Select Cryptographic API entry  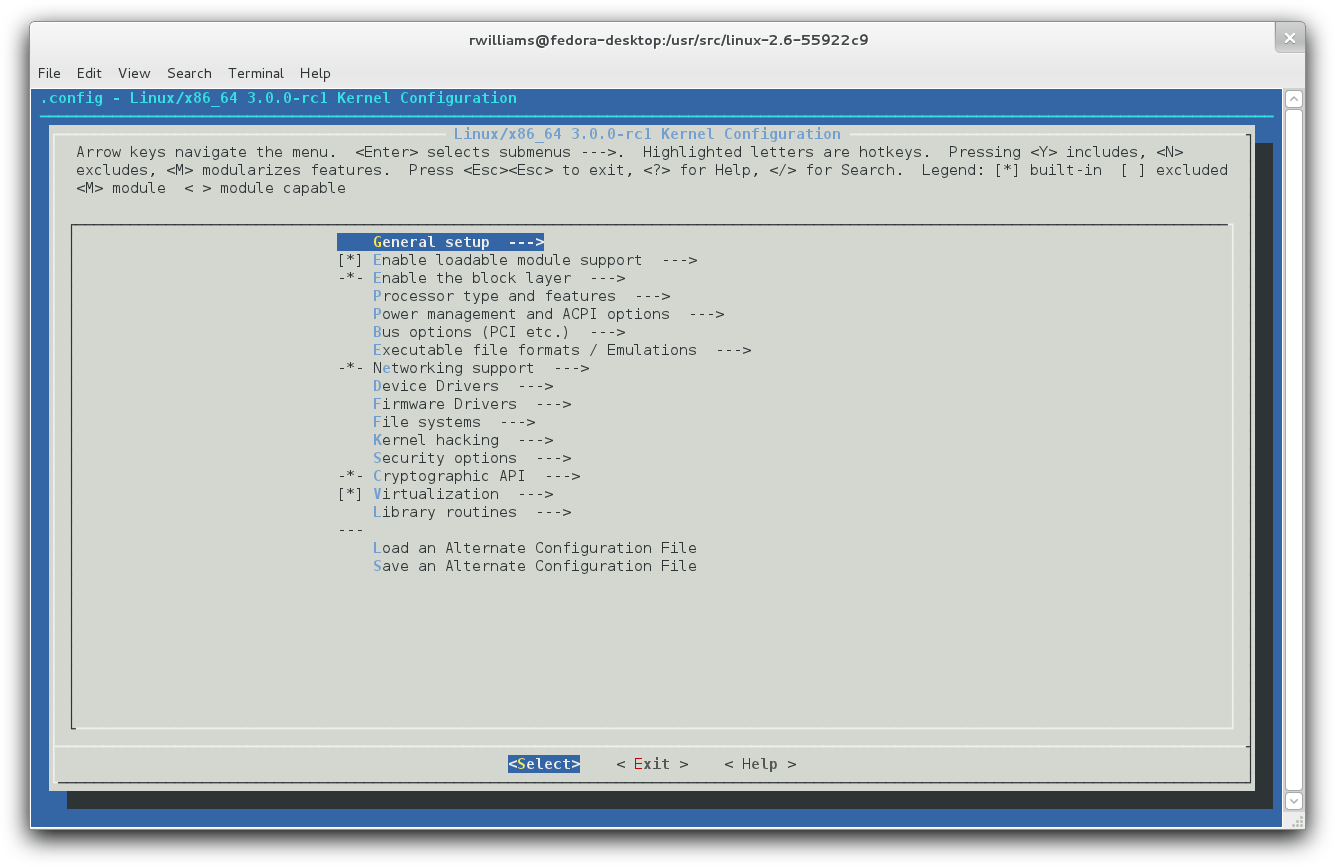click(476, 476)
